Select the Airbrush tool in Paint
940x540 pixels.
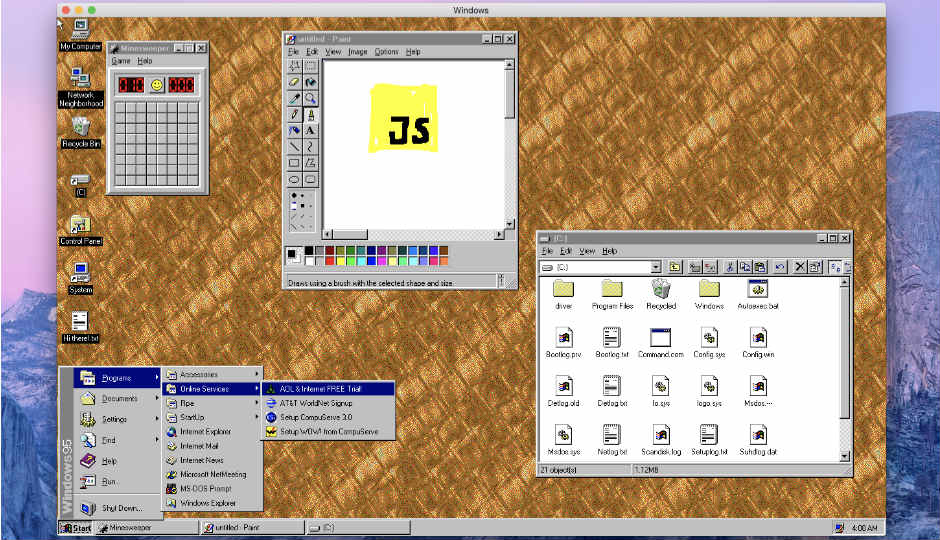tap(294, 131)
